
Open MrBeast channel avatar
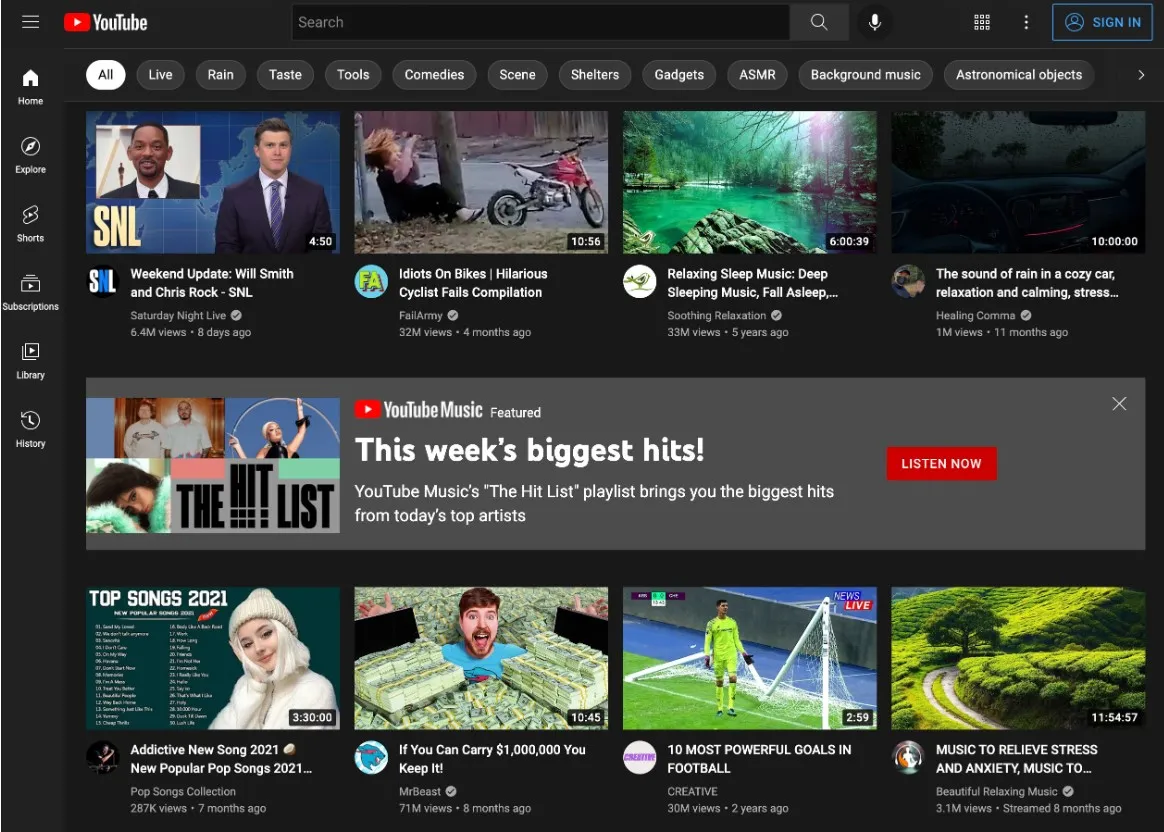(x=371, y=758)
